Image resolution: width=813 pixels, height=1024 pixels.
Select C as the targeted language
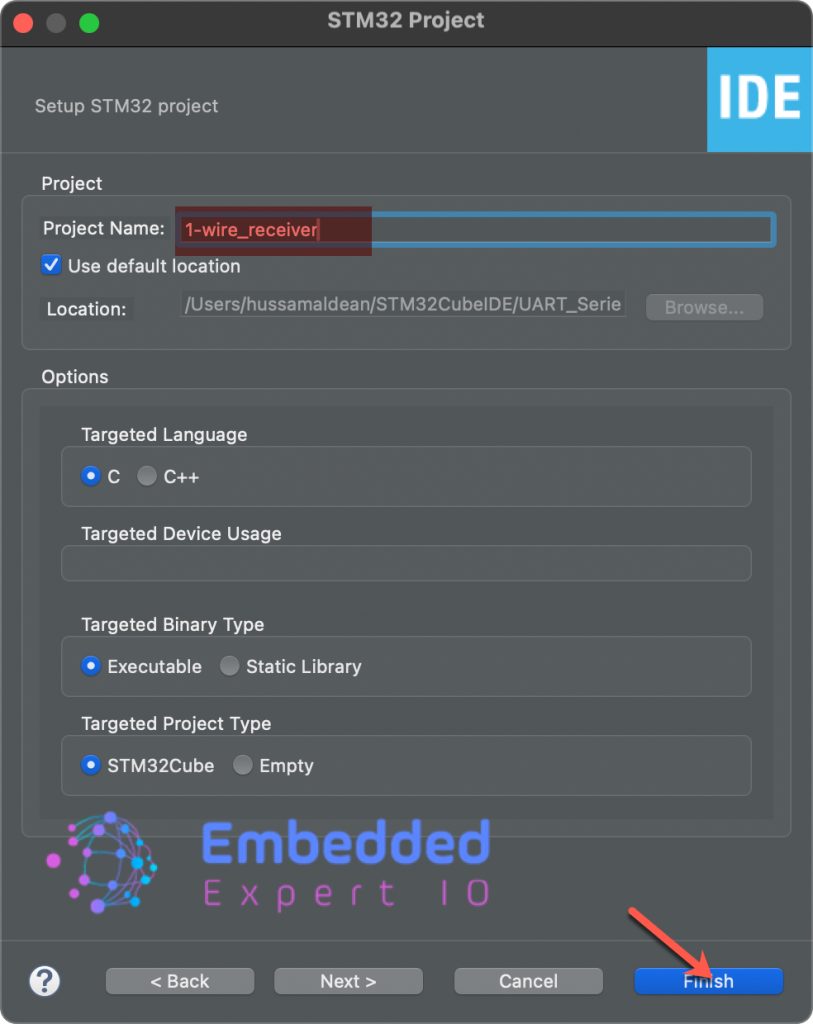pos(92,476)
